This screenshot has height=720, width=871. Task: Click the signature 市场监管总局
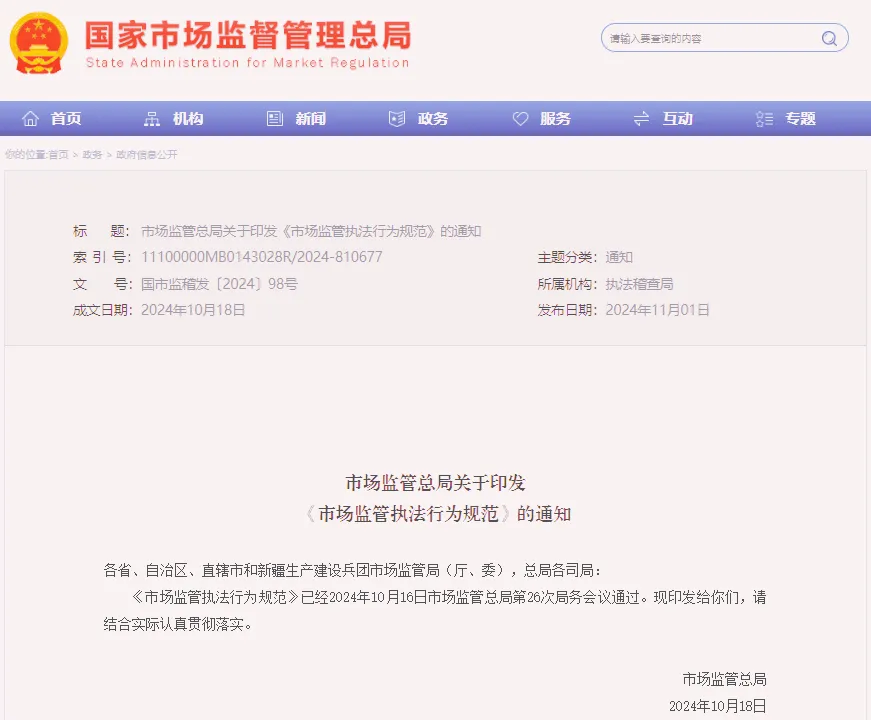[724, 679]
